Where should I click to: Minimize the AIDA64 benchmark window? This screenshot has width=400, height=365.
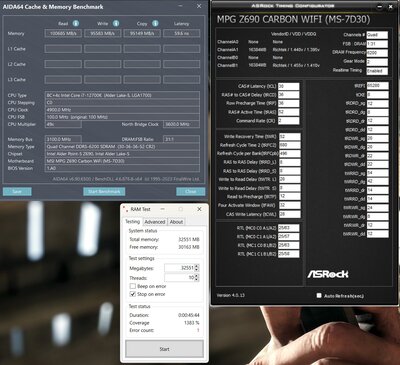coord(180,6)
